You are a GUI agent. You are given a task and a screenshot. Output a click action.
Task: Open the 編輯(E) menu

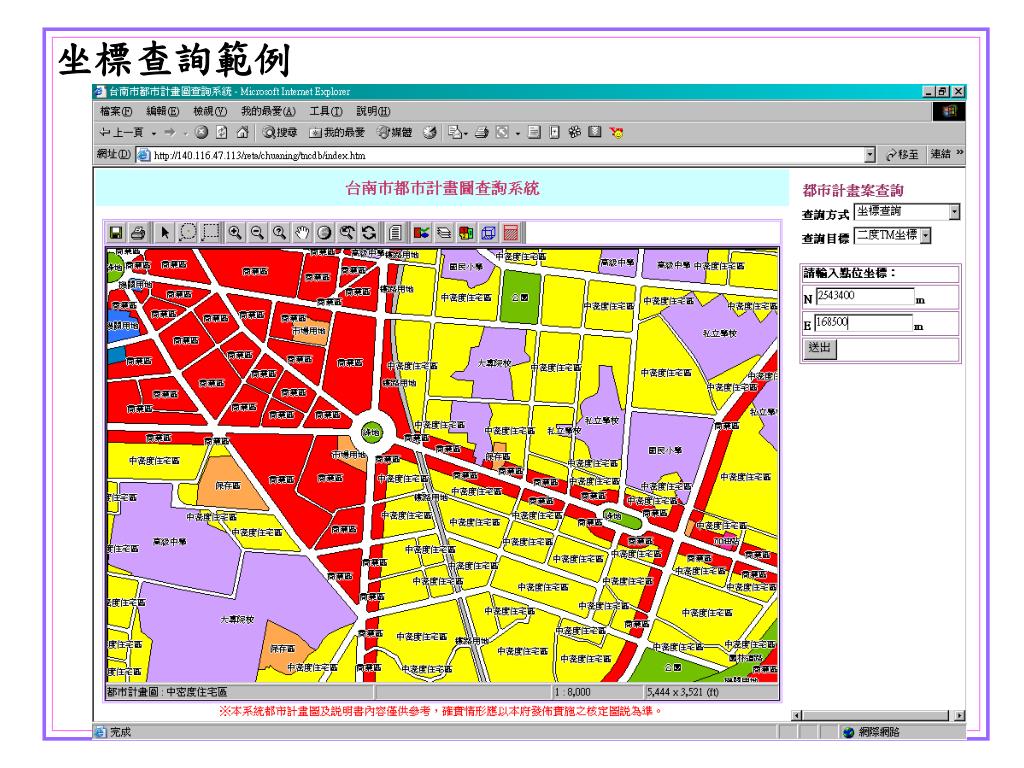(163, 111)
